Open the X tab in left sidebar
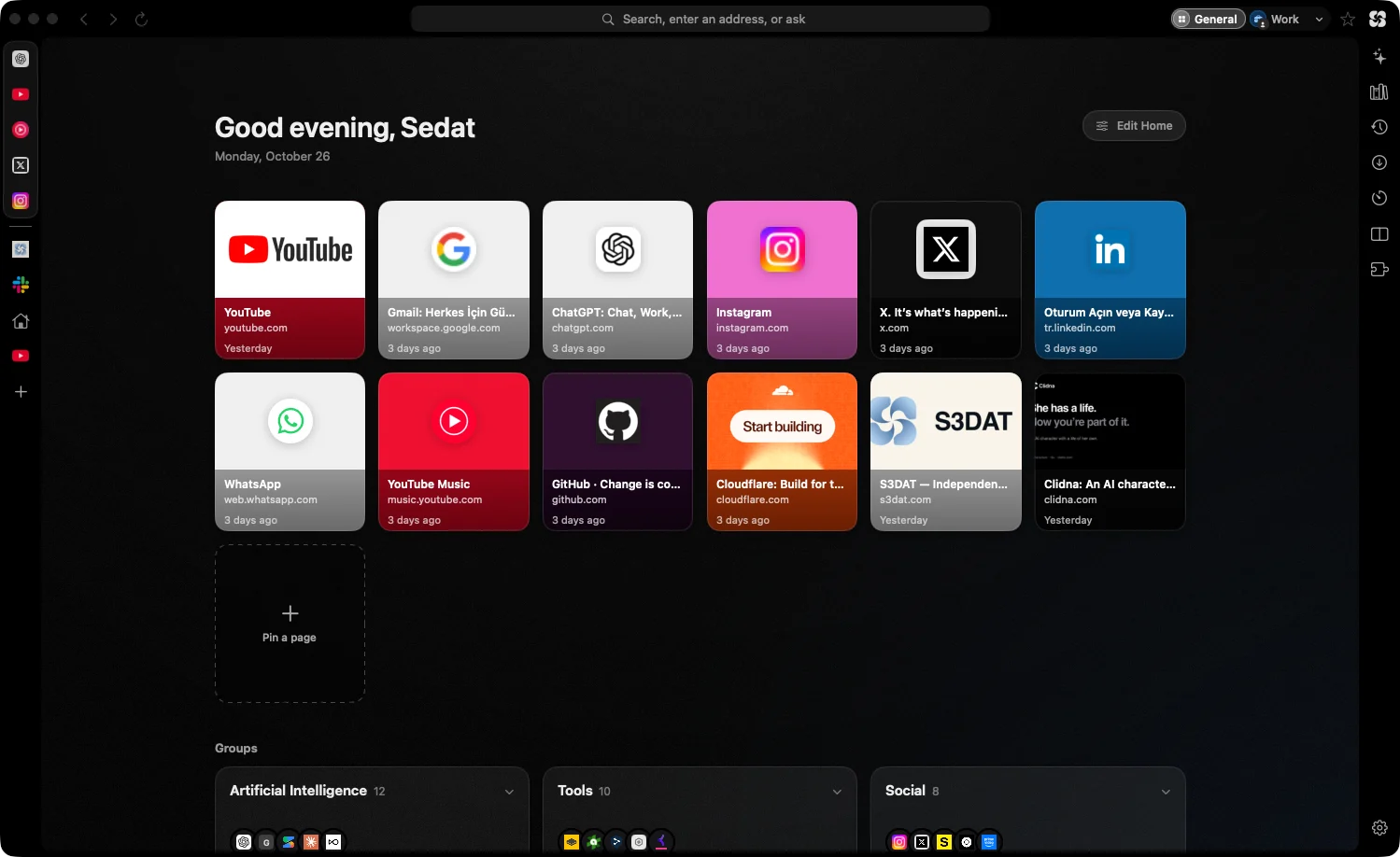 pyautogui.click(x=21, y=165)
